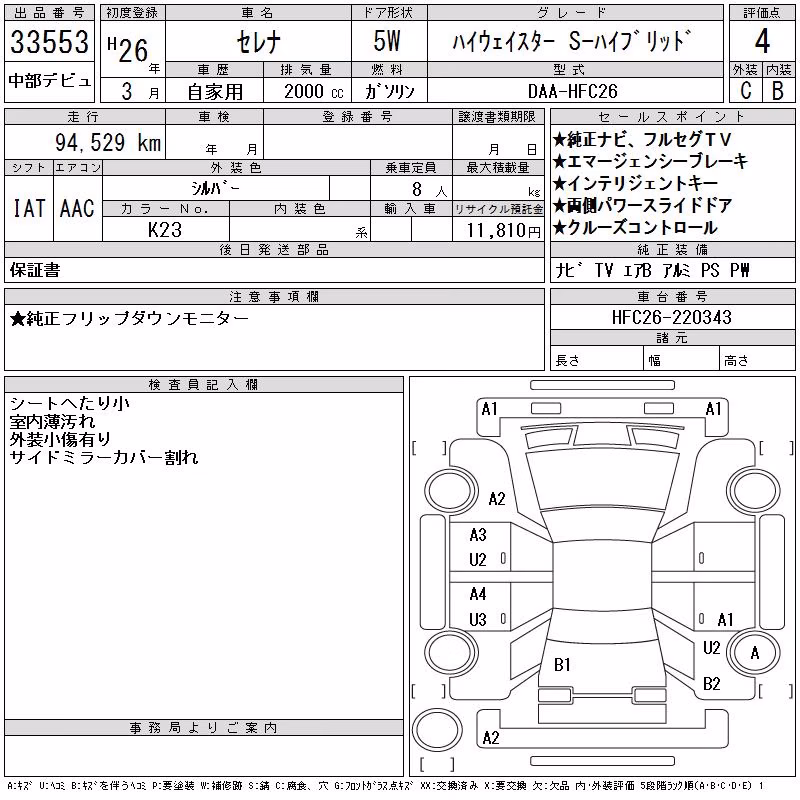Select ★クルーズコントロール sales point

coord(635,228)
